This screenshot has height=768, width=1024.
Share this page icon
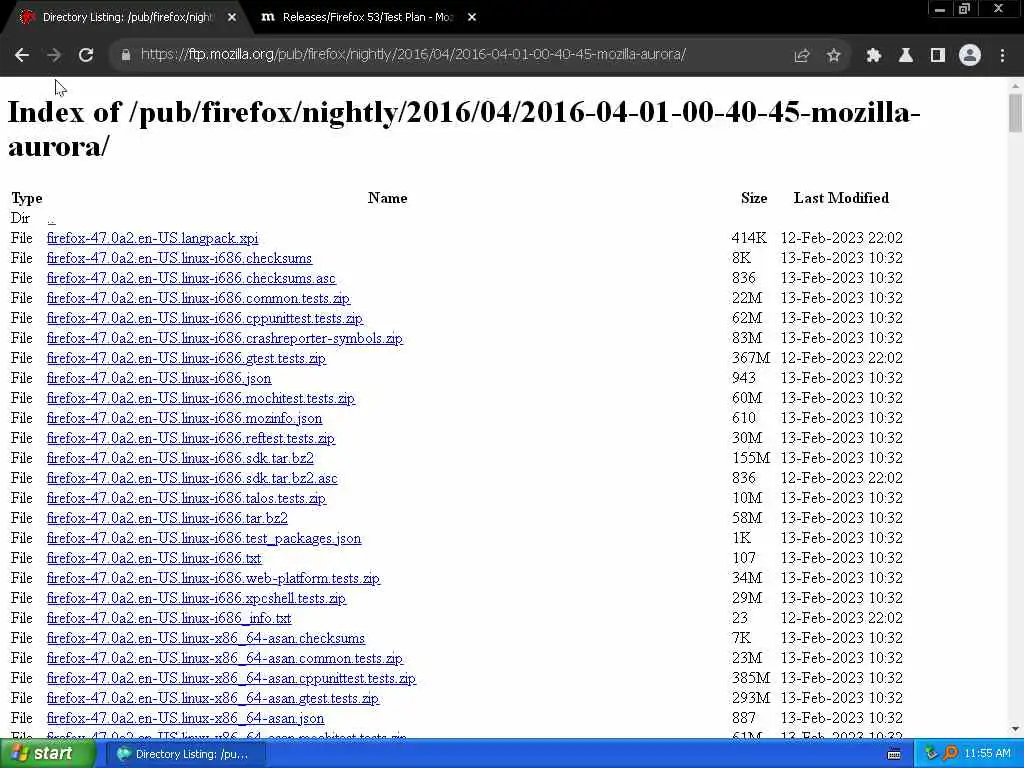tap(801, 56)
